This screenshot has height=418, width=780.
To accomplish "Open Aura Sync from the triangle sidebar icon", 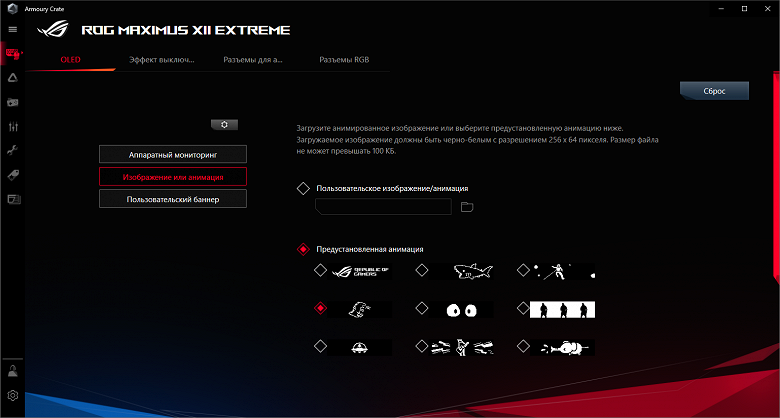I will (13, 77).
